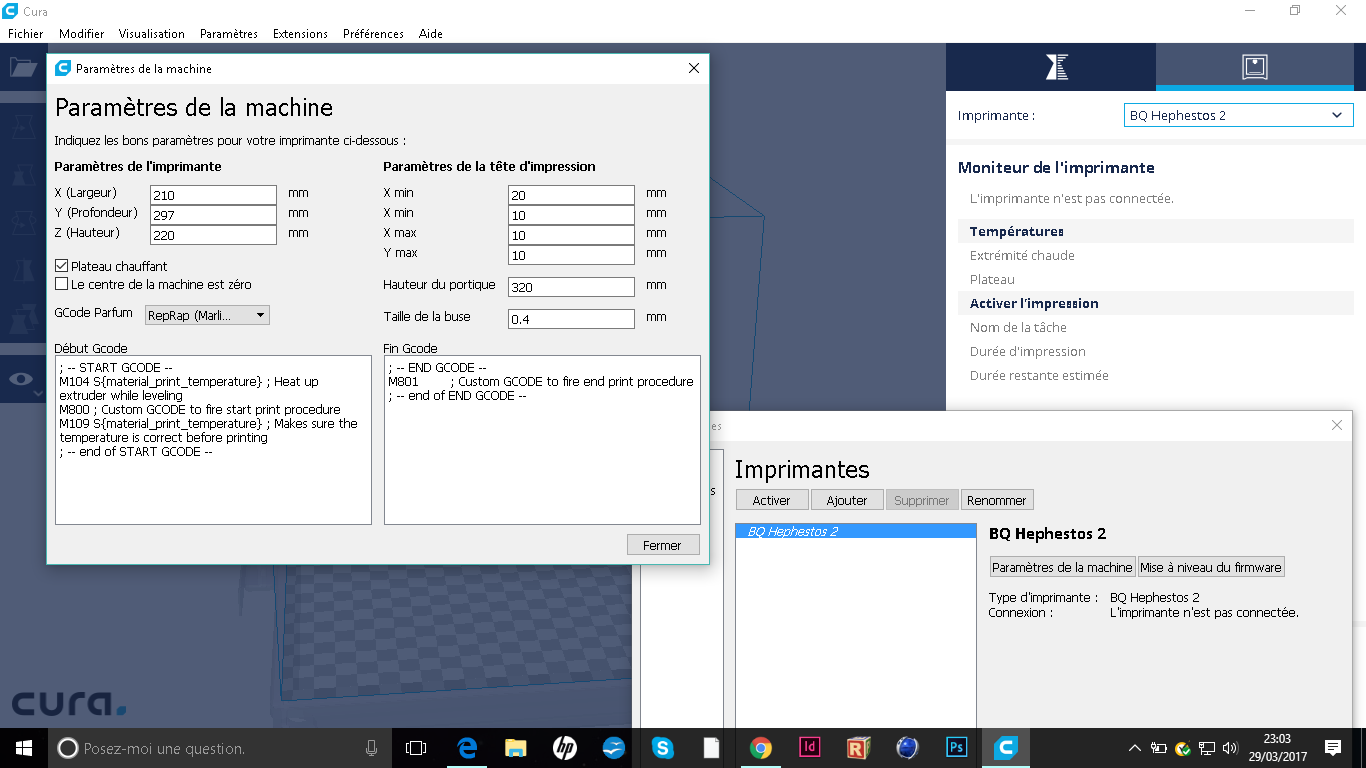Open the Extensions menu
Image resolution: width=1366 pixels, height=768 pixels.
(x=300, y=34)
